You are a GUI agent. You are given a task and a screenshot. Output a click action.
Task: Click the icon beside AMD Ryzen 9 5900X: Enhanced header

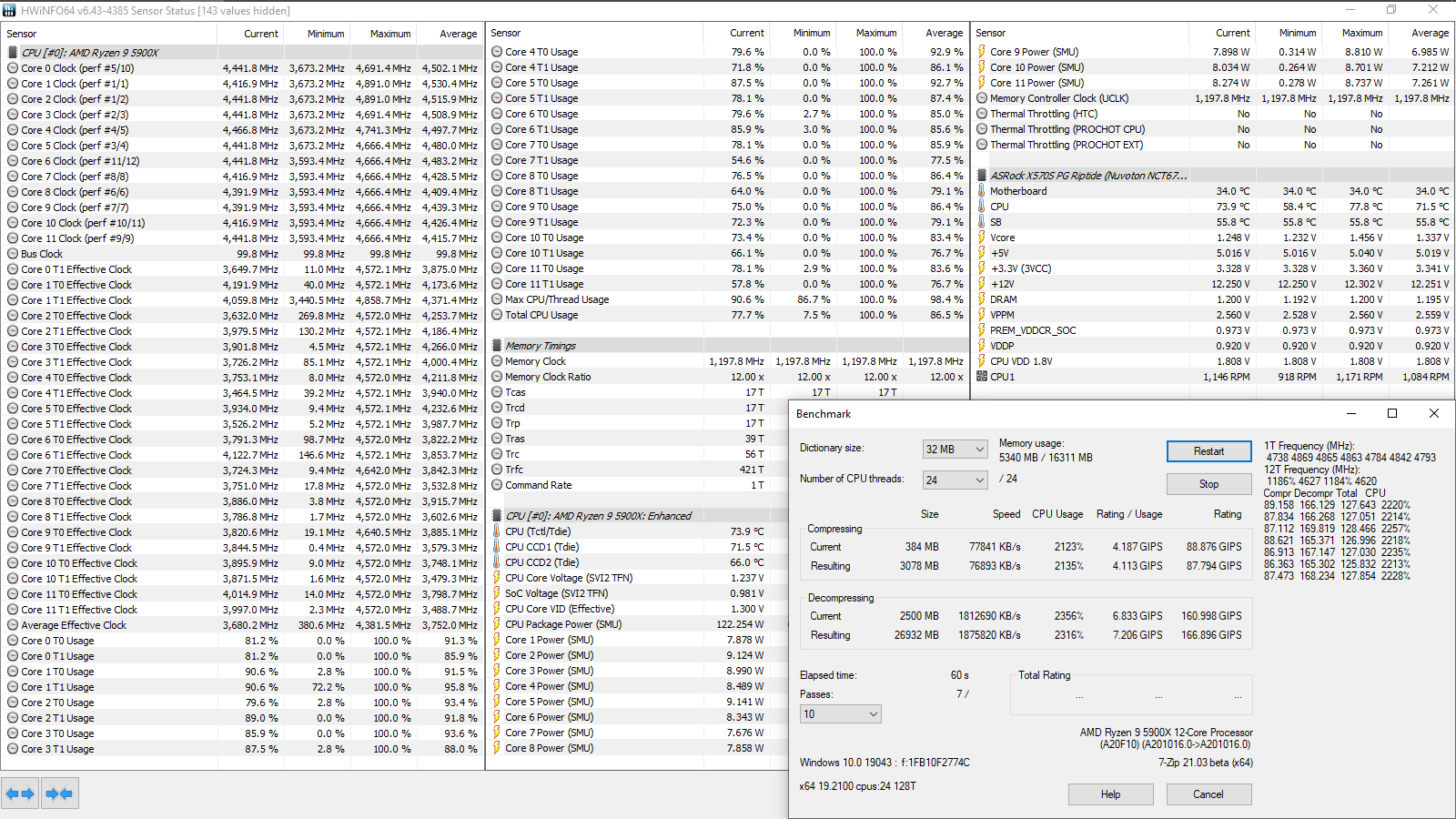pyautogui.click(x=497, y=516)
